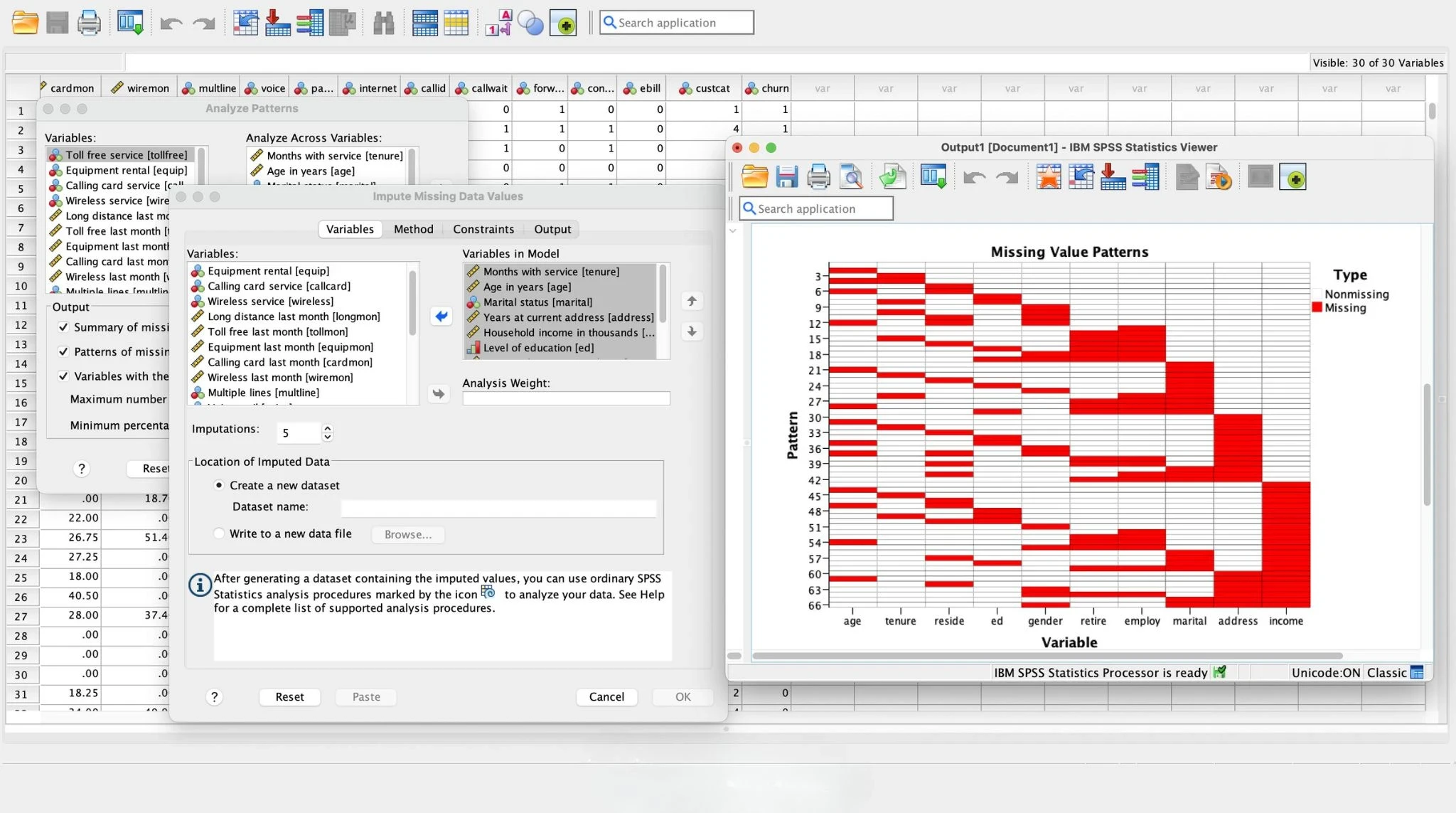
Task: Click the Designate Window star icon in the Viewer
Action: click(x=1050, y=177)
